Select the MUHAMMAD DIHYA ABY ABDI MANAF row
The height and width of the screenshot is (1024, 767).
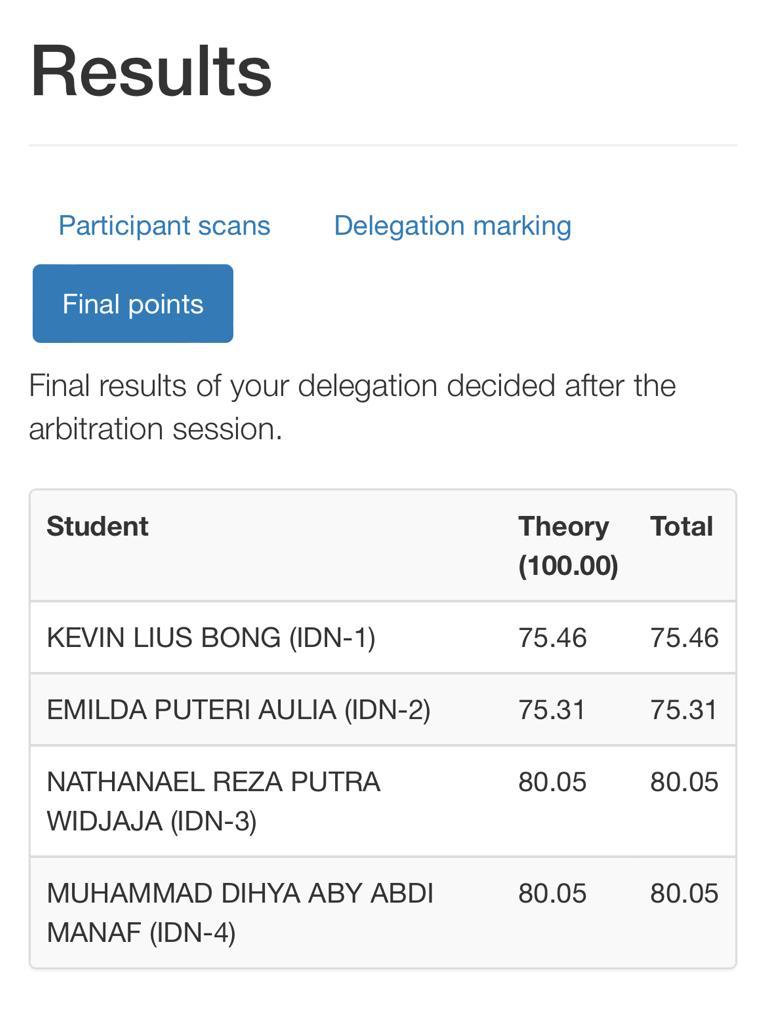click(x=383, y=912)
